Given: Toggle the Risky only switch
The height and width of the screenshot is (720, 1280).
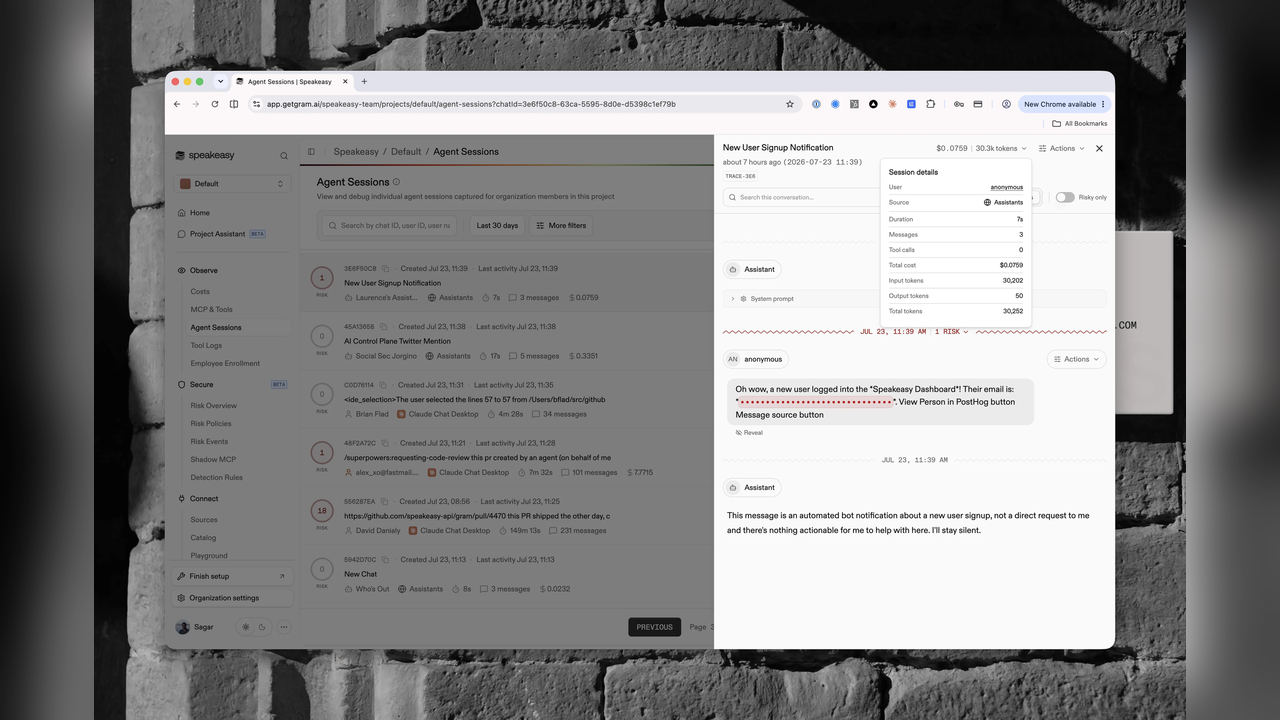Looking at the screenshot, I should point(1065,197).
